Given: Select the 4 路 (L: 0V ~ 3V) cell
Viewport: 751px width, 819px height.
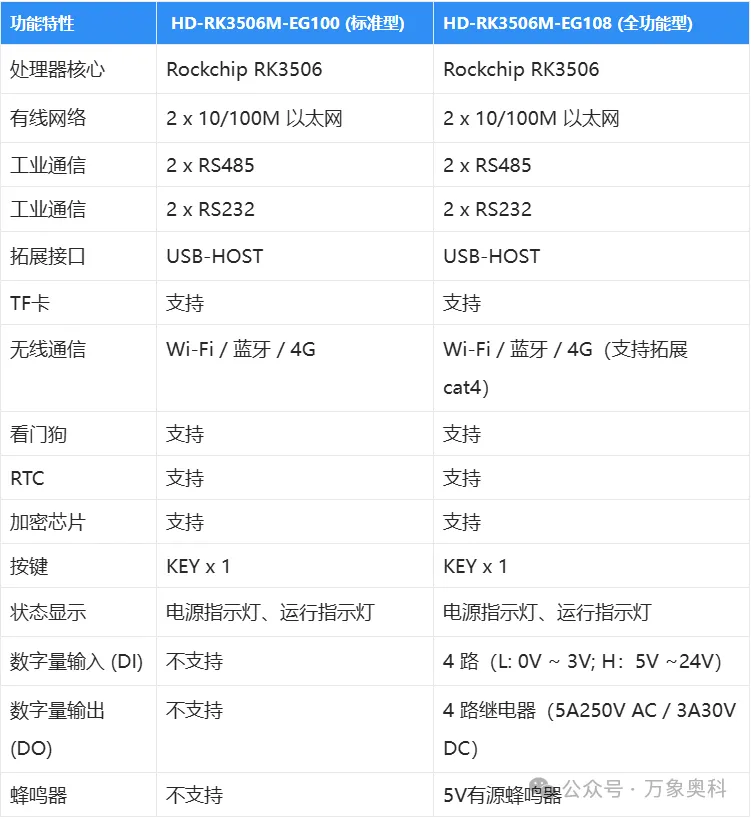Looking at the screenshot, I should tap(582, 662).
